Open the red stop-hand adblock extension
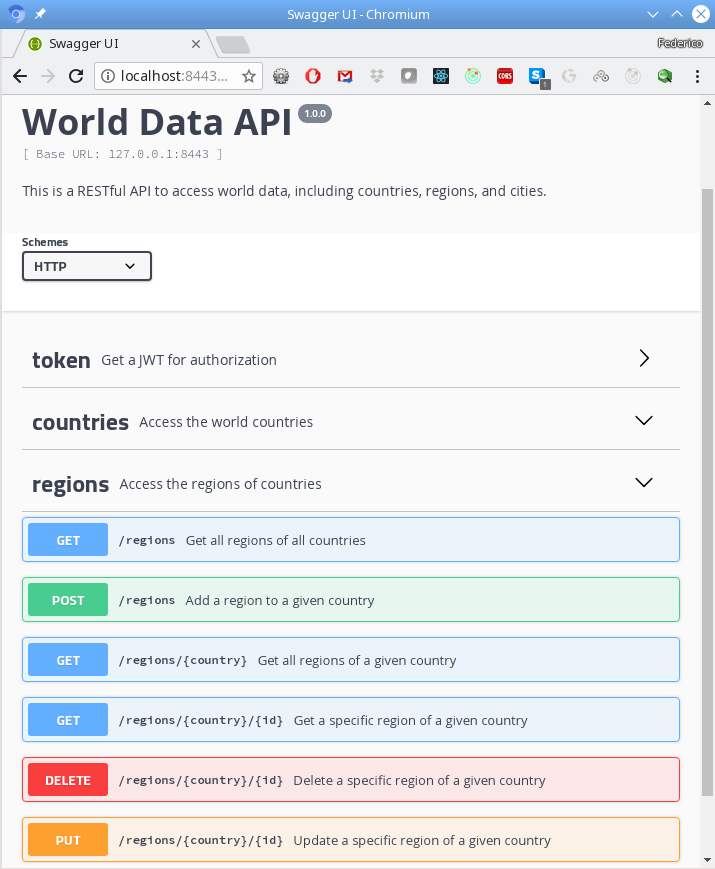715x869 pixels. point(313,76)
